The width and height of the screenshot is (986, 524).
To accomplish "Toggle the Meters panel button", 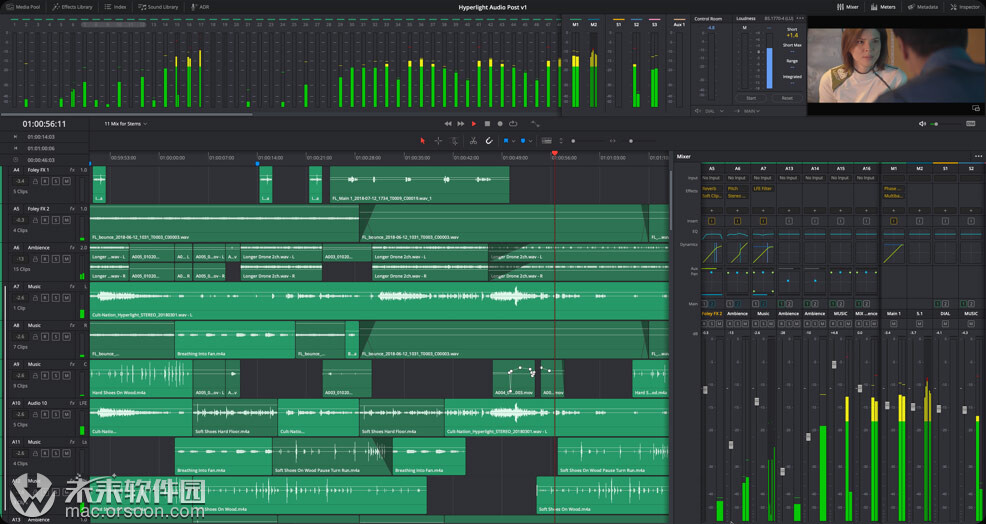I will click(883, 7).
